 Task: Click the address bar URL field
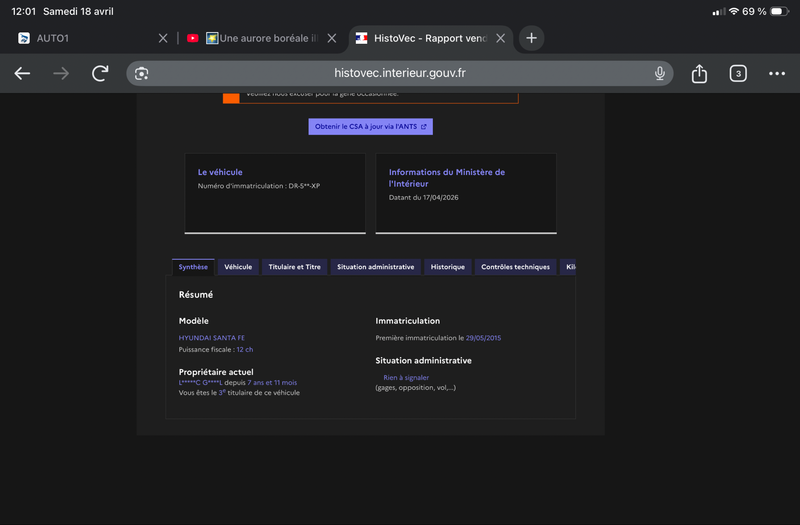click(x=399, y=73)
